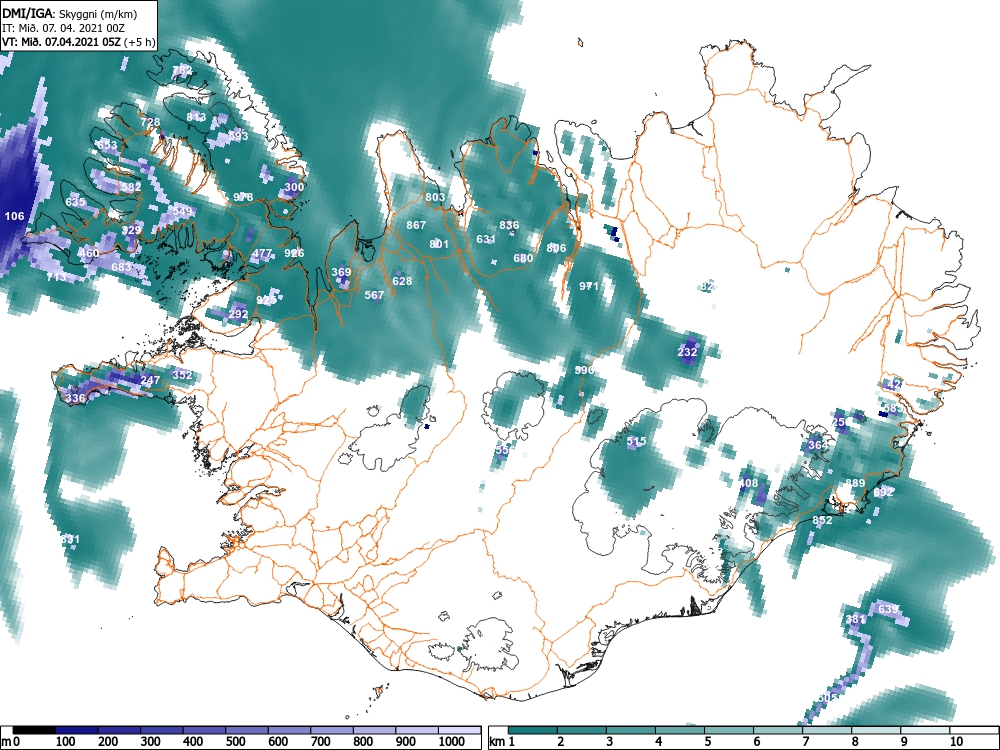Click the '352' visibility value on the map

[182, 374]
